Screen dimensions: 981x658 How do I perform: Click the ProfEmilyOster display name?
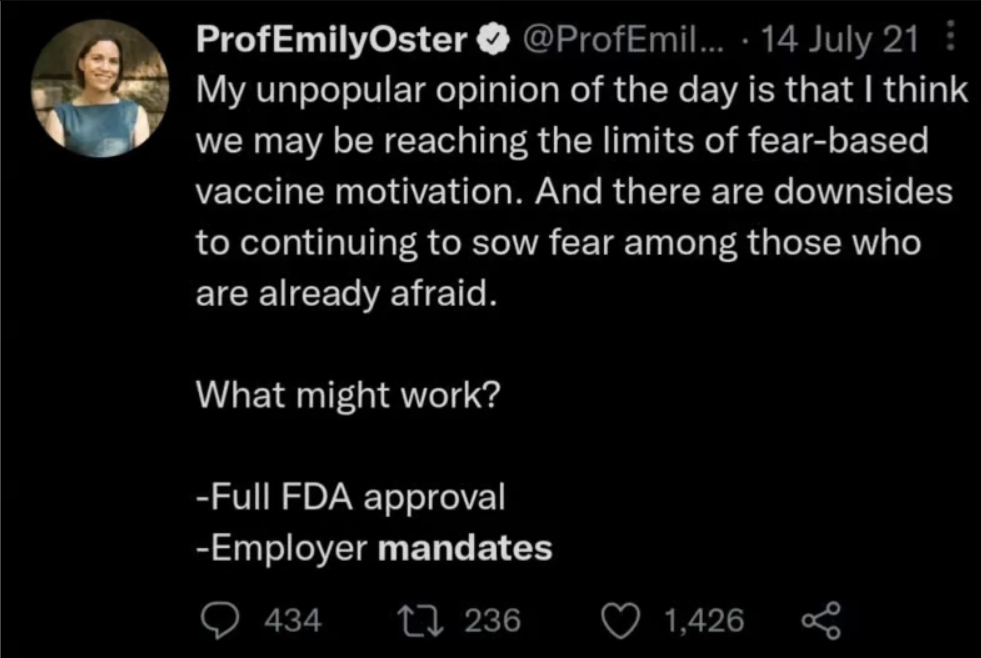tap(334, 39)
